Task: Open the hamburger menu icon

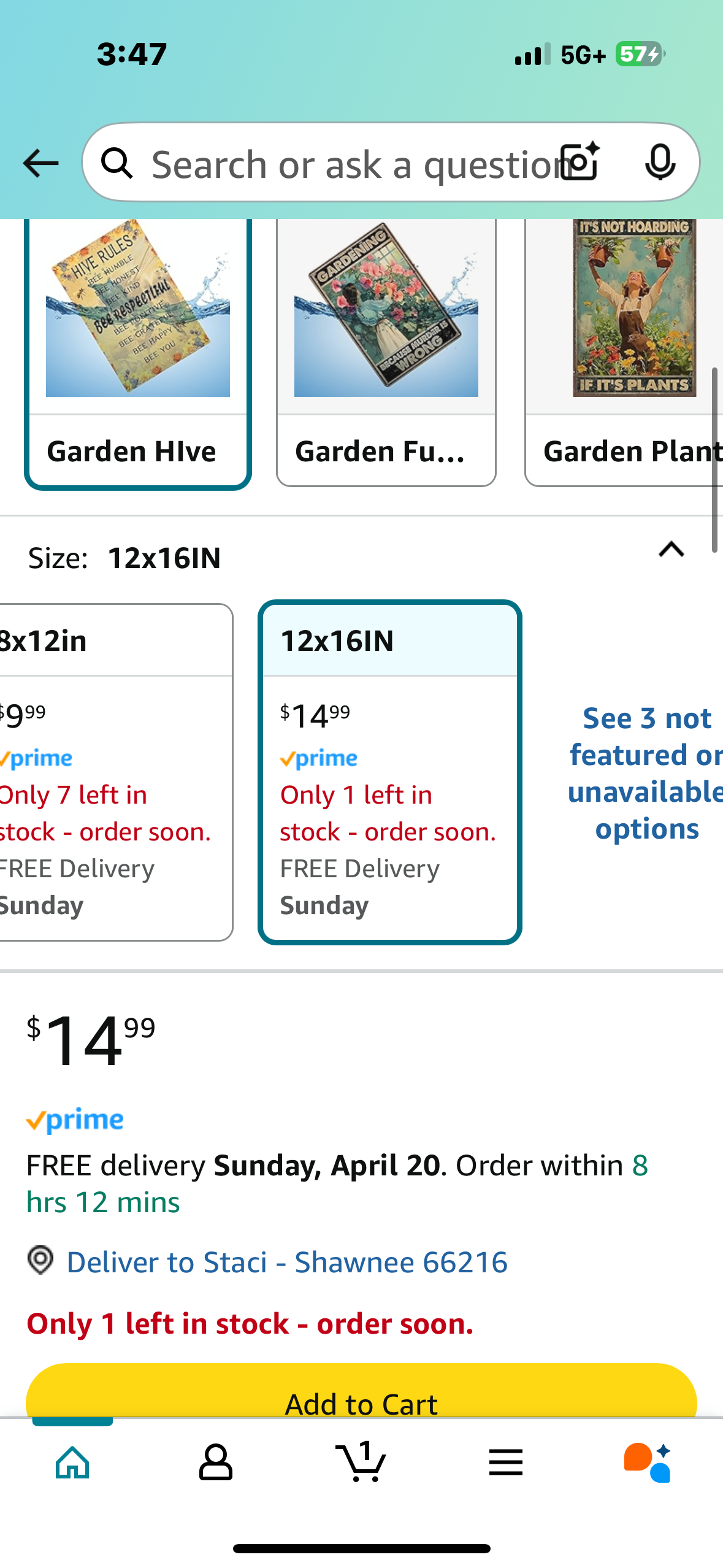Action: pyautogui.click(x=506, y=1462)
